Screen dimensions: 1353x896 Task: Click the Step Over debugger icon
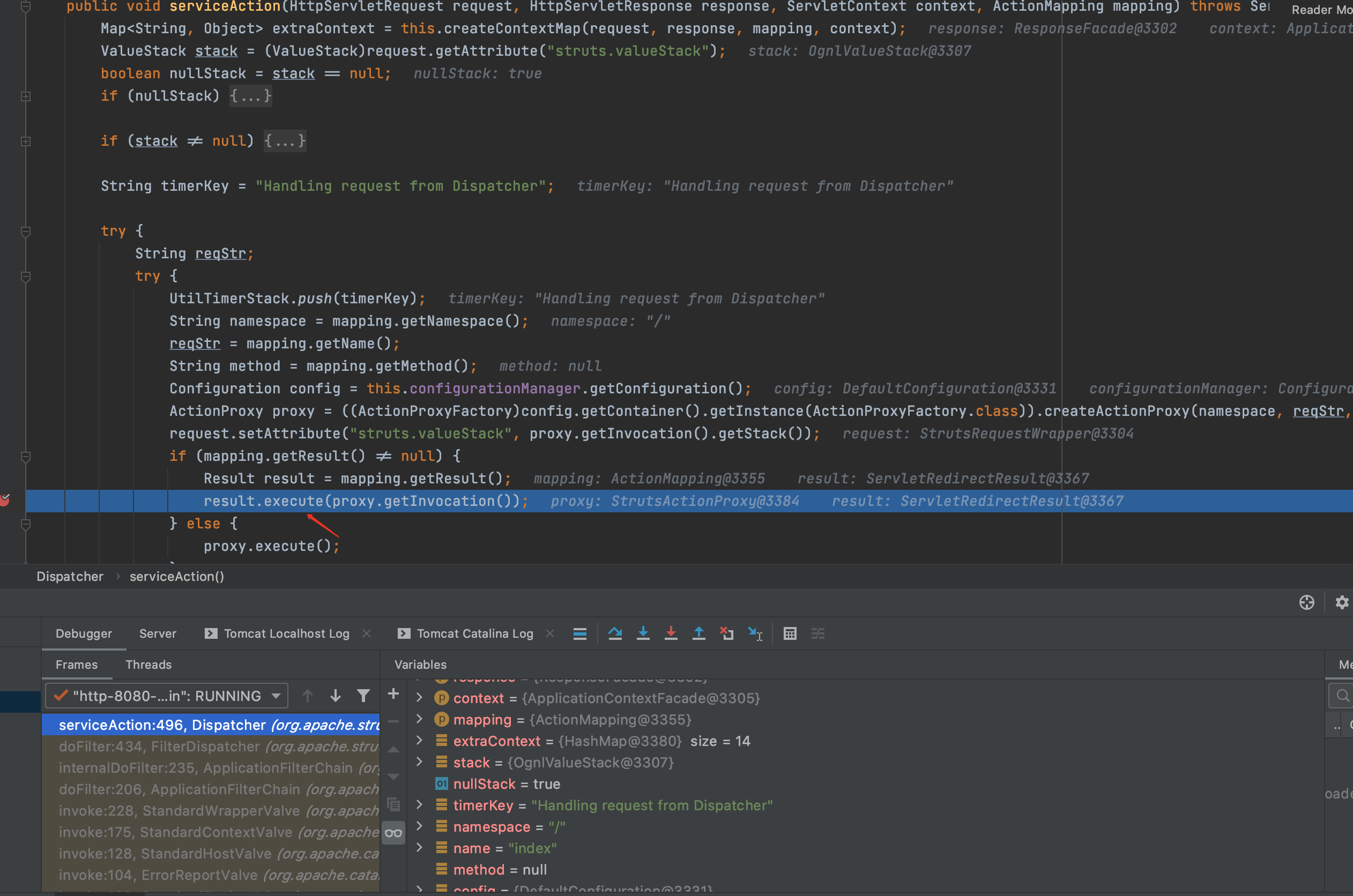(615, 633)
